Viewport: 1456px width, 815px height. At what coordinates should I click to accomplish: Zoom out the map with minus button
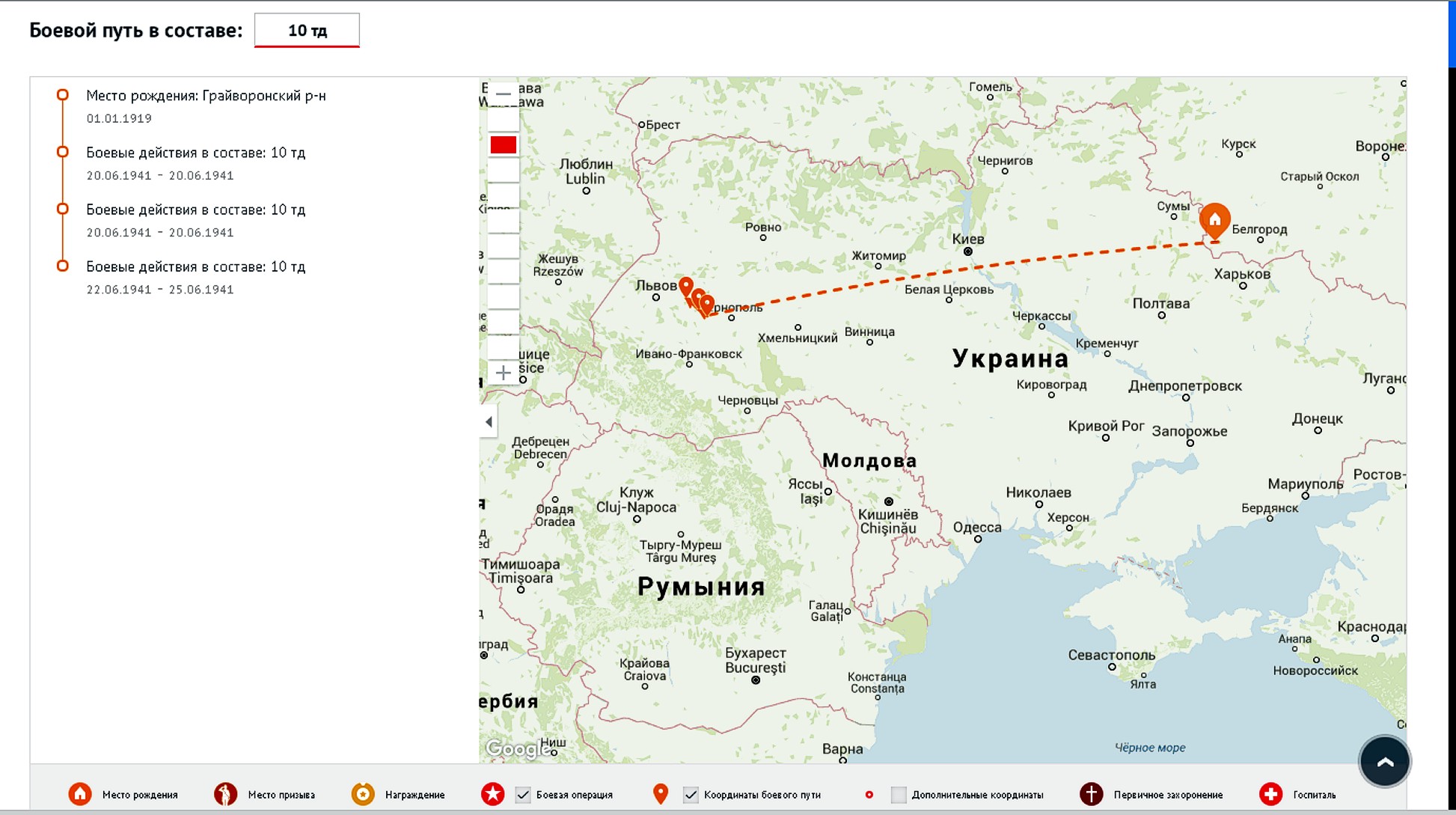click(x=503, y=94)
